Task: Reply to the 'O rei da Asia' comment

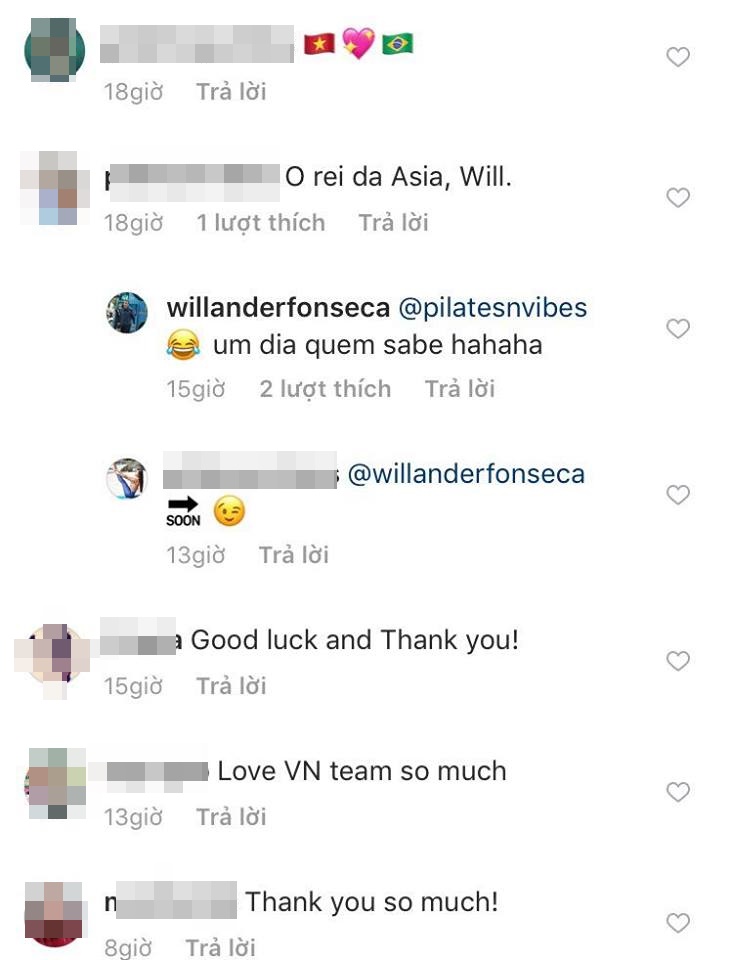Action: click(x=393, y=223)
